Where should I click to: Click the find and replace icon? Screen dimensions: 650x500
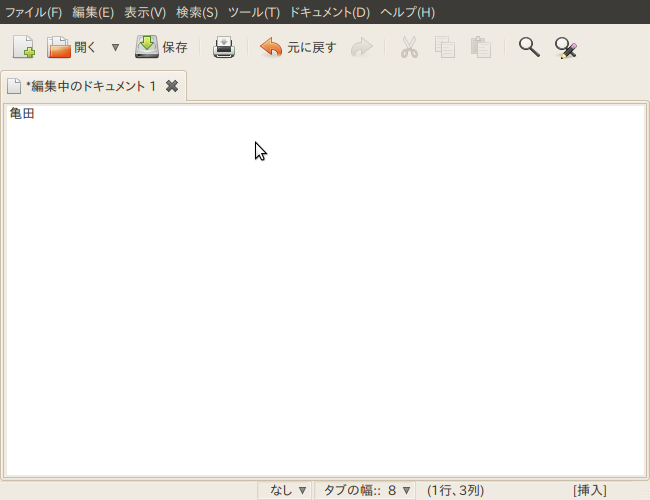pyautogui.click(x=566, y=47)
